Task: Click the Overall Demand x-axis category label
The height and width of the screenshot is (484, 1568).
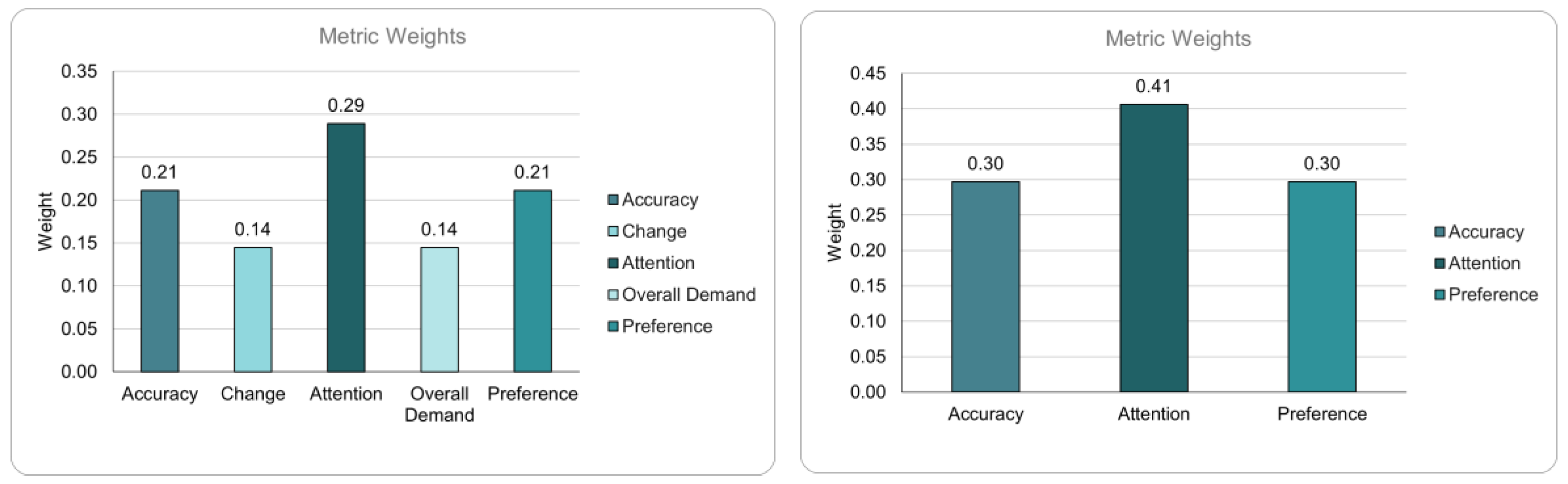Action: 439,404
